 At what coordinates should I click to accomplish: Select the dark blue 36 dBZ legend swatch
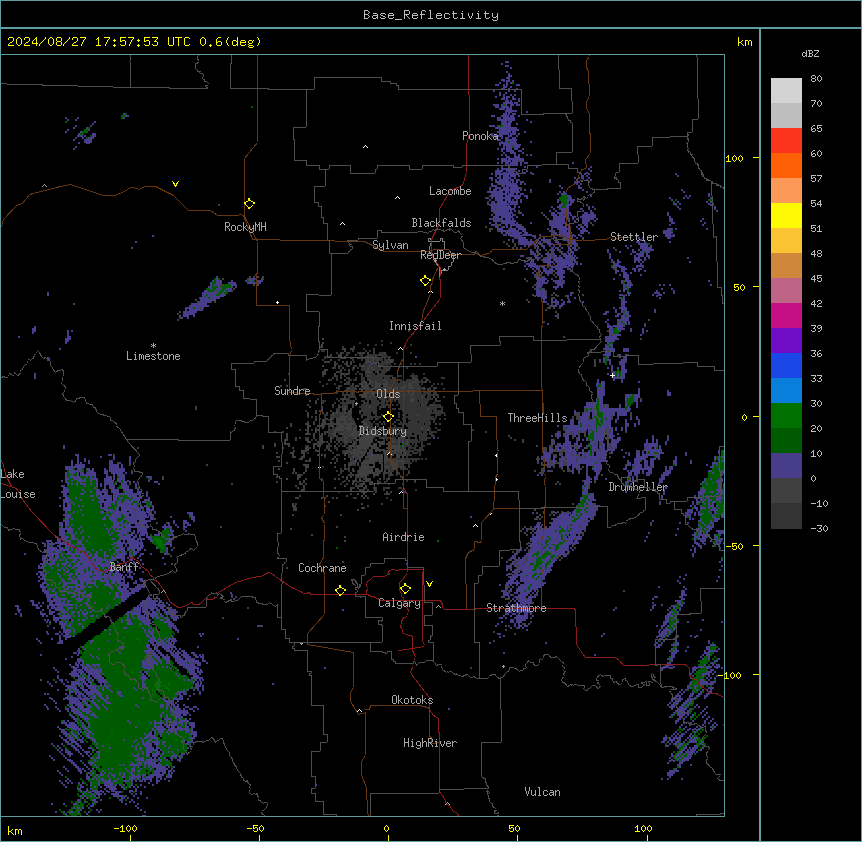[786, 365]
